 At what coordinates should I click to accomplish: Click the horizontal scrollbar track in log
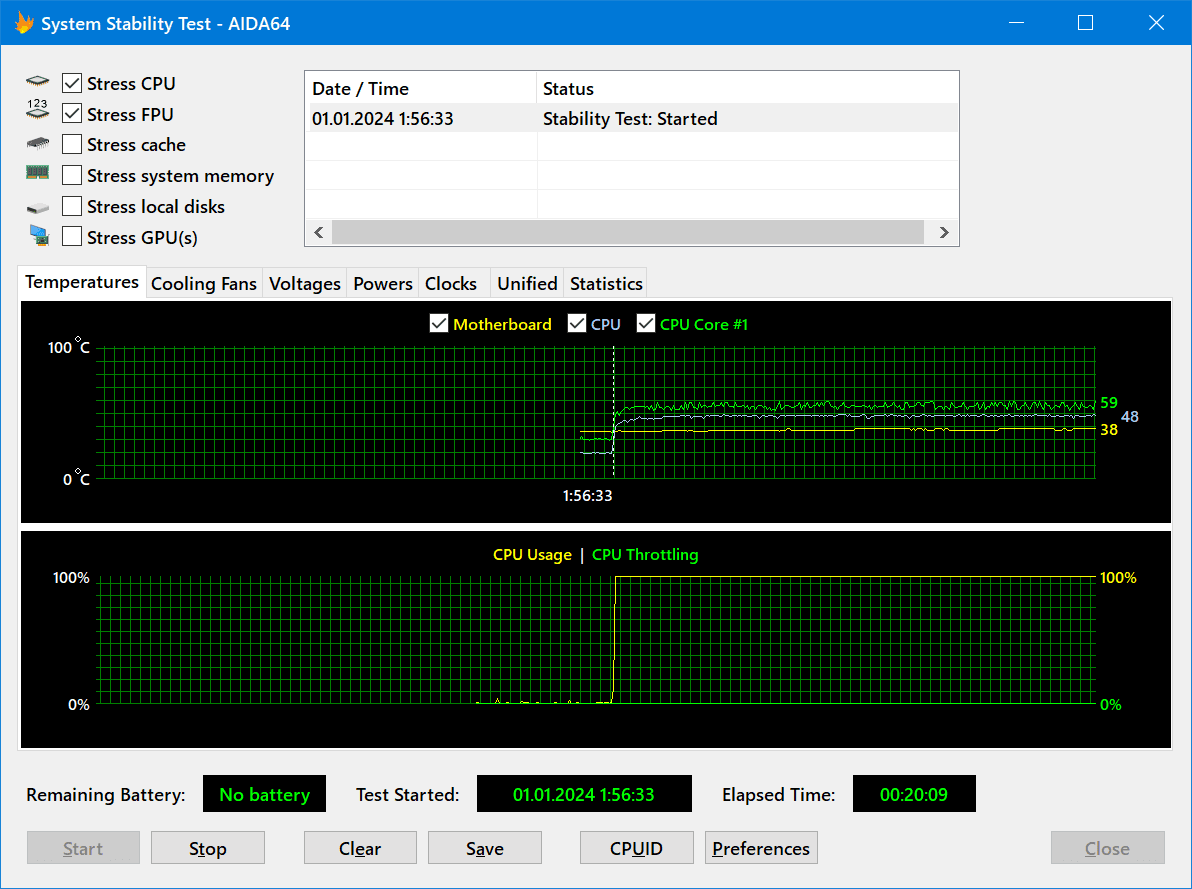[628, 233]
